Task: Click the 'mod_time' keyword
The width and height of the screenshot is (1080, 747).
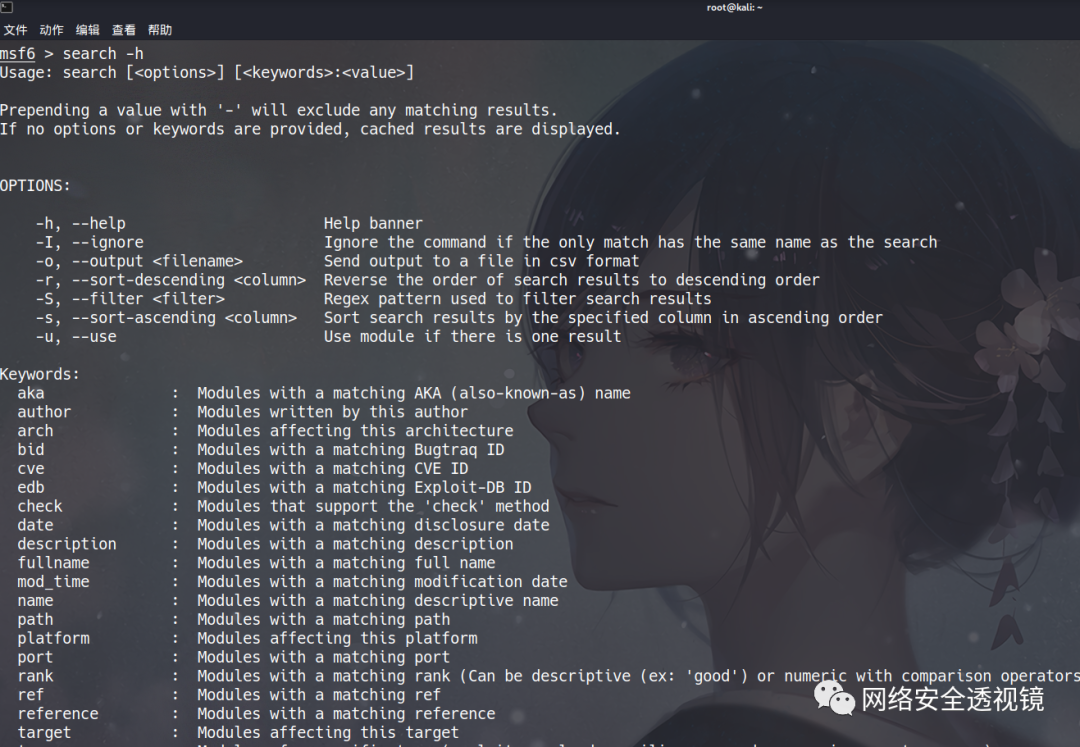Action: click(x=54, y=582)
